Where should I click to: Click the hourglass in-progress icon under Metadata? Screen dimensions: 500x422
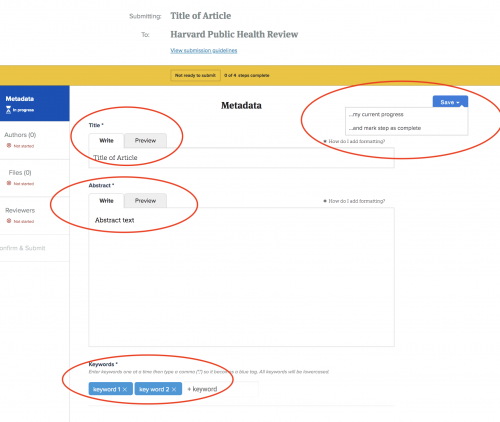(x=9, y=110)
